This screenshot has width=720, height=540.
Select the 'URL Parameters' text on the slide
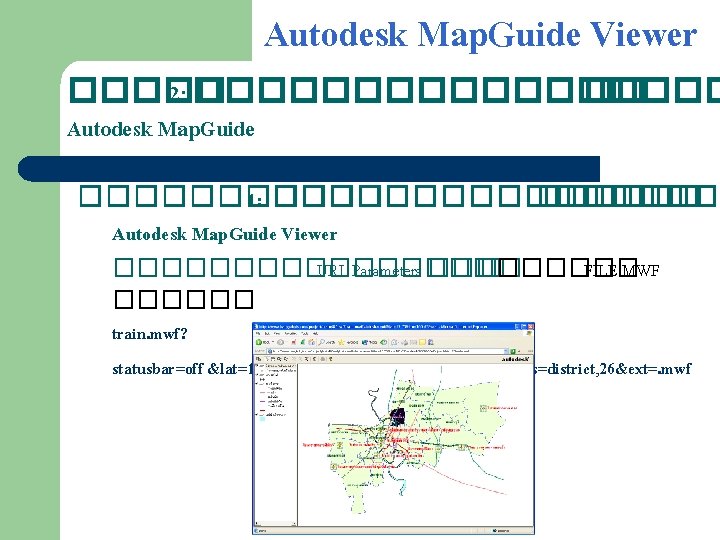point(369,271)
